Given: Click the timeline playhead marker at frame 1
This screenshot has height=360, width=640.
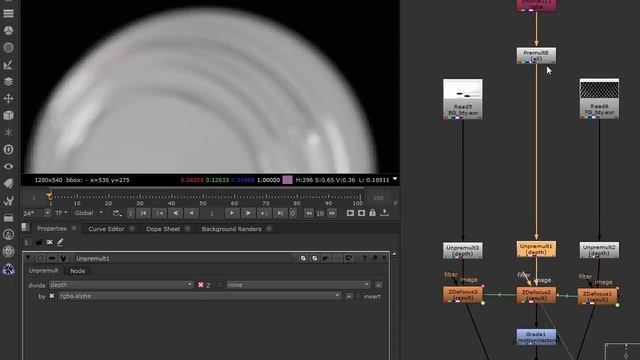Looking at the screenshot, I should (50, 196).
